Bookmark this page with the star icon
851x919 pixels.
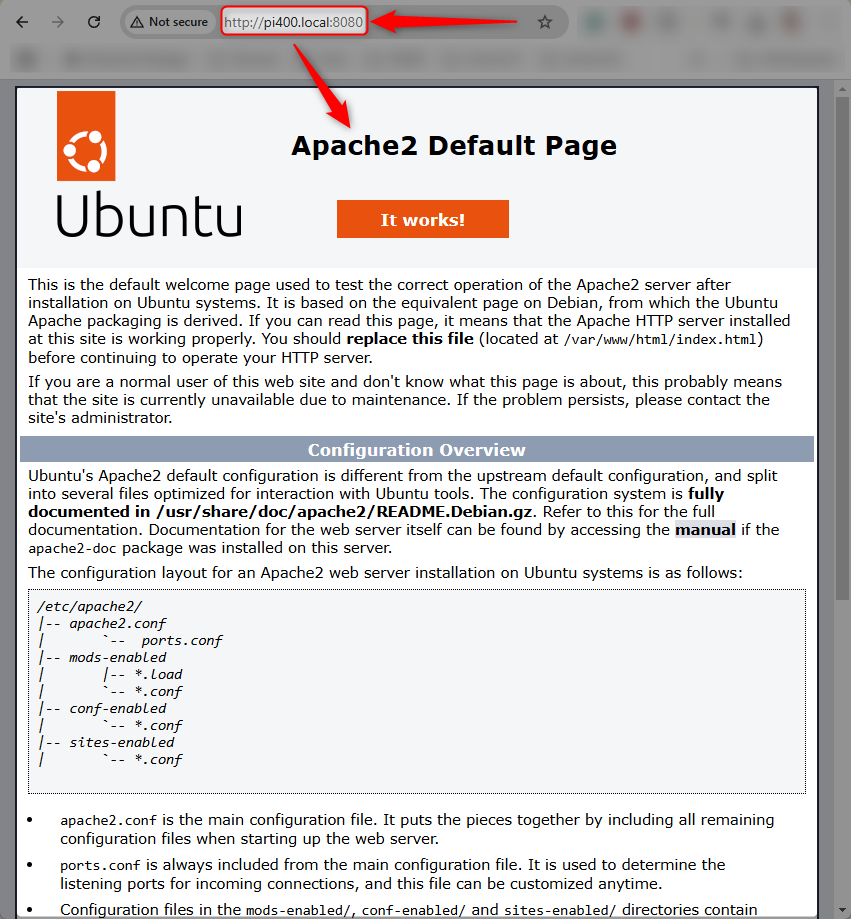(545, 22)
